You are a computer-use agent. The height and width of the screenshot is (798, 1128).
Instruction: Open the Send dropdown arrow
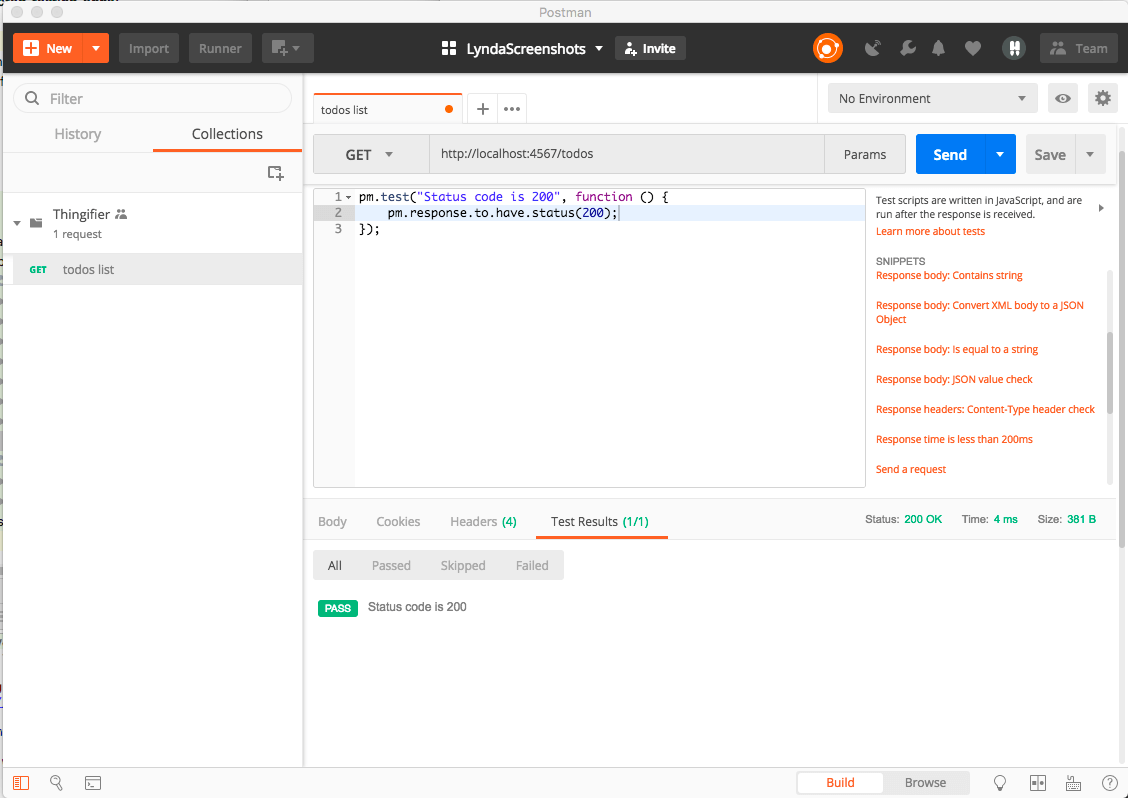click(1000, 154)
